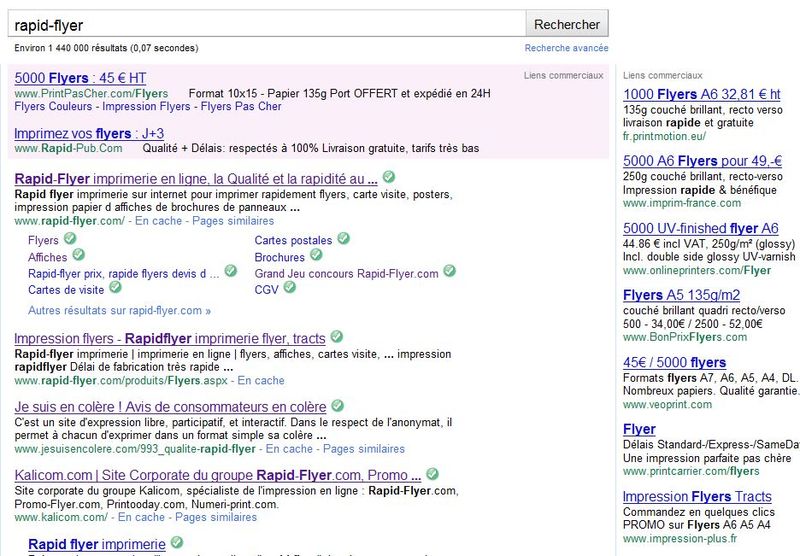Open Kalicom.com Site Corporate result
The image size is (800, 556).
218,475
